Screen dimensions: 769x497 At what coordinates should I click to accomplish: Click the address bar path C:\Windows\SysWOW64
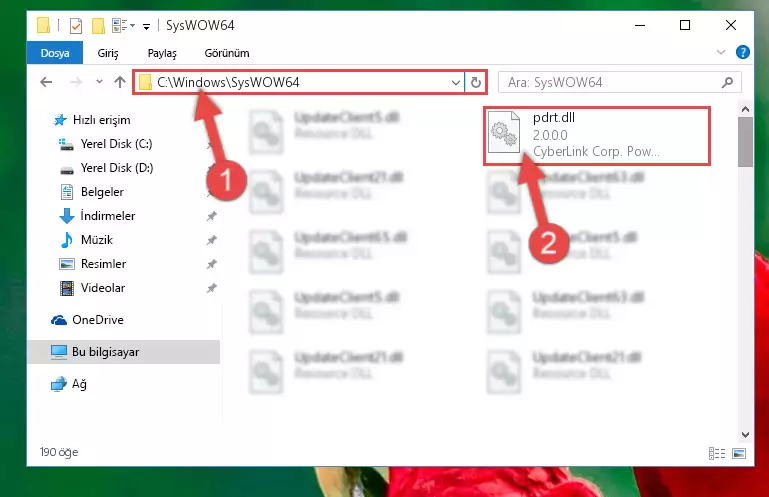tap(228, 82)
